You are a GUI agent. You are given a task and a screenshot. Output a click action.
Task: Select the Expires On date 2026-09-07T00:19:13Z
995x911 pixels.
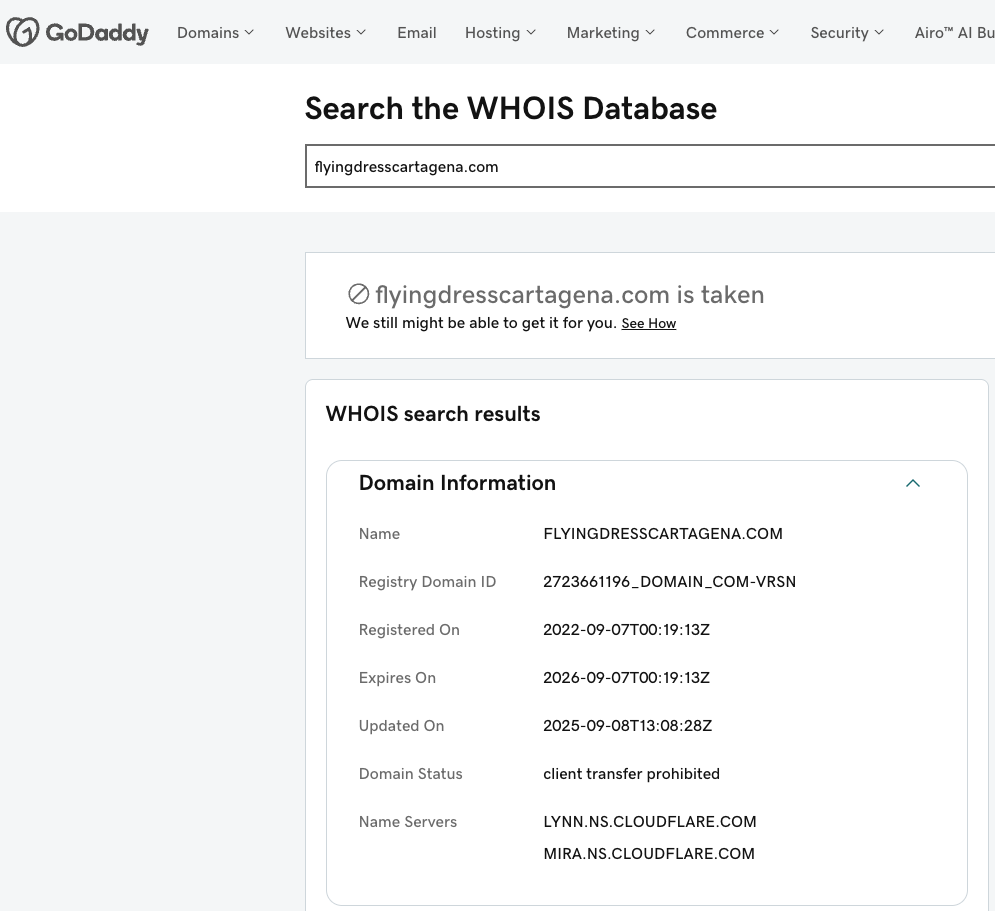point(626,678)
